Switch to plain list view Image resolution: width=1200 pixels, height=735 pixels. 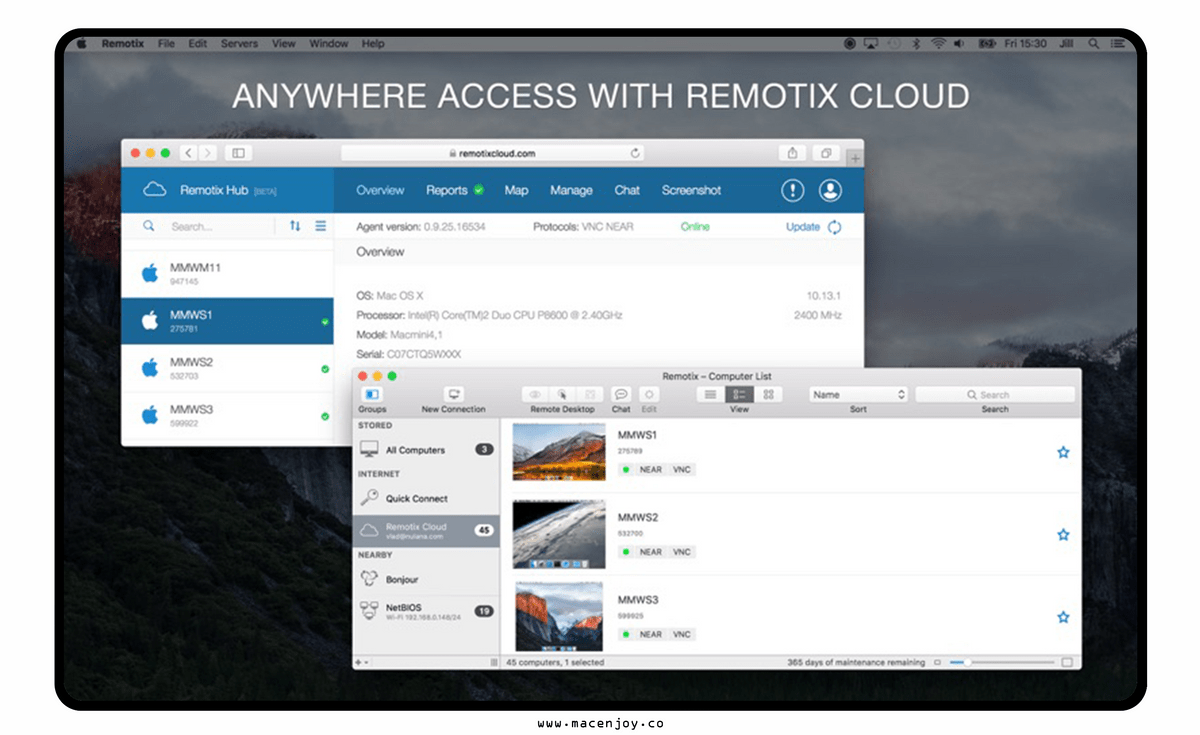pyautogui.click(x=711, y=395)
